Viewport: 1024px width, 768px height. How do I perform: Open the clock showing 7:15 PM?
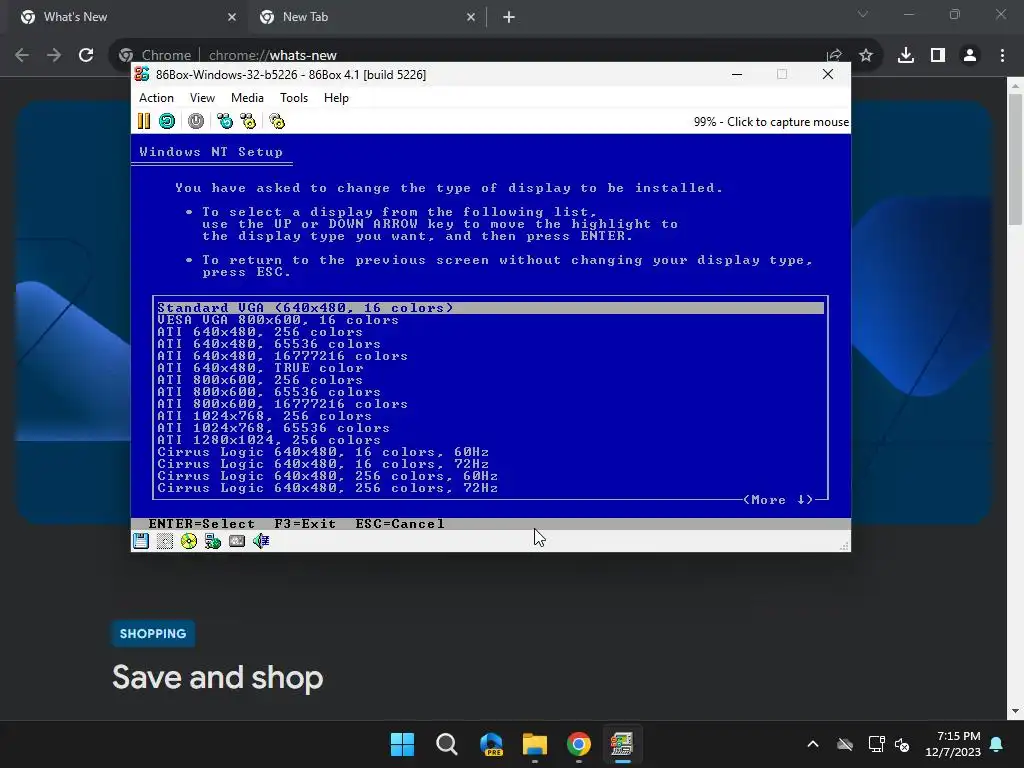click(x=953, y=744)
